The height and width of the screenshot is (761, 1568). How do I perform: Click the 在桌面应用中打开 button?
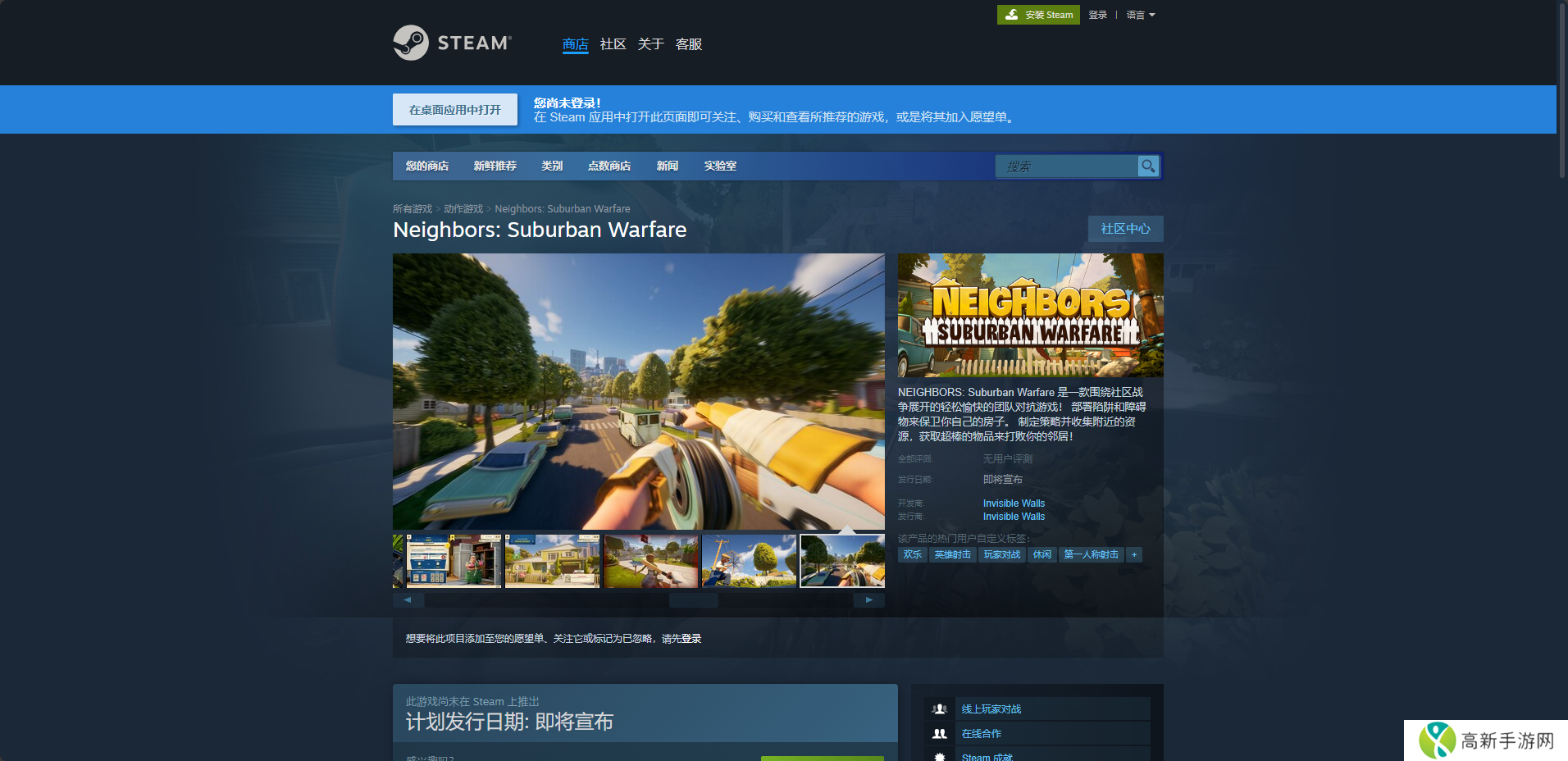coord(455,110)
